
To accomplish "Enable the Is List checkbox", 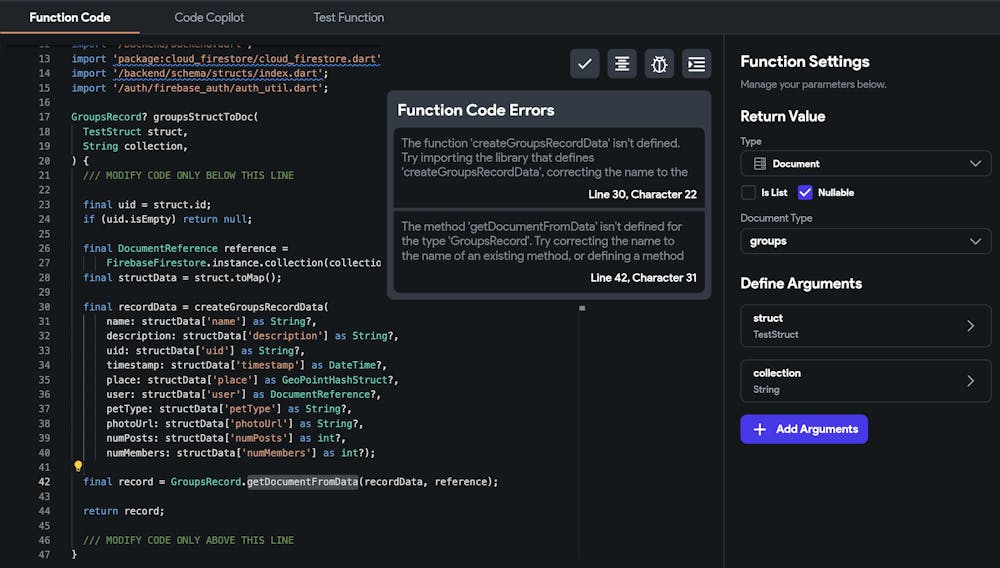I will click(748, 192).
